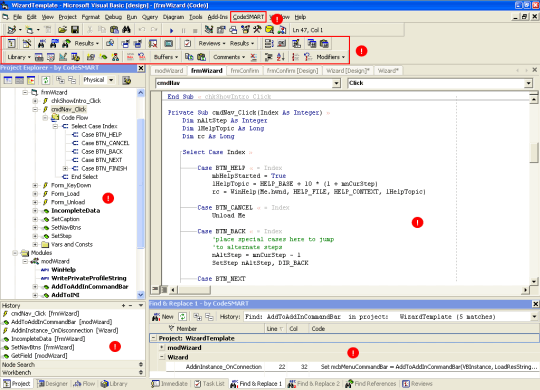540x390 pixels.
Task: Click the New button in Find & Replace
Action: [163, 316]
